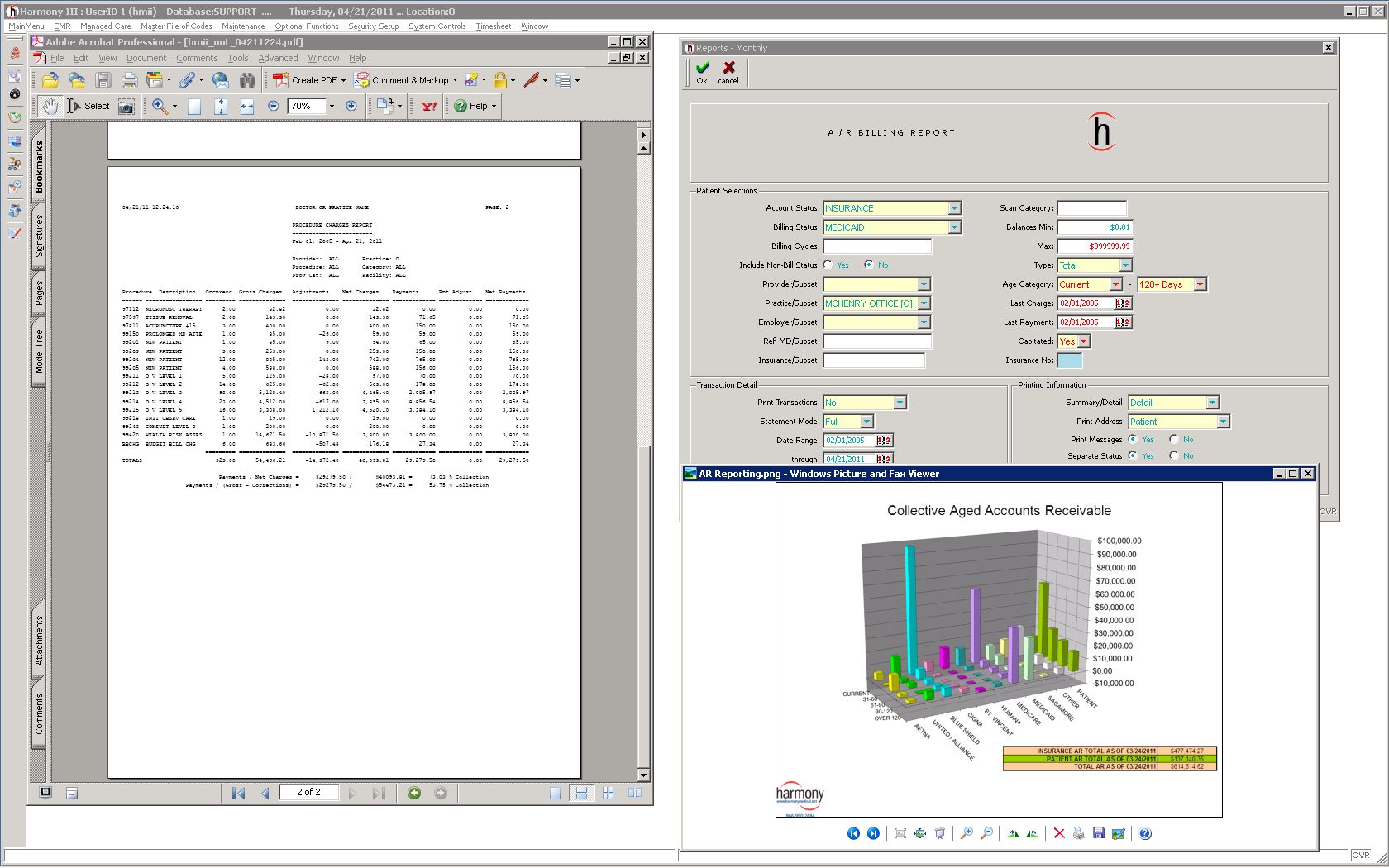The width and height of the screenshot is (1389, 868).
Task: Click the red cancel X in Reports
Action: coord(728,72)
